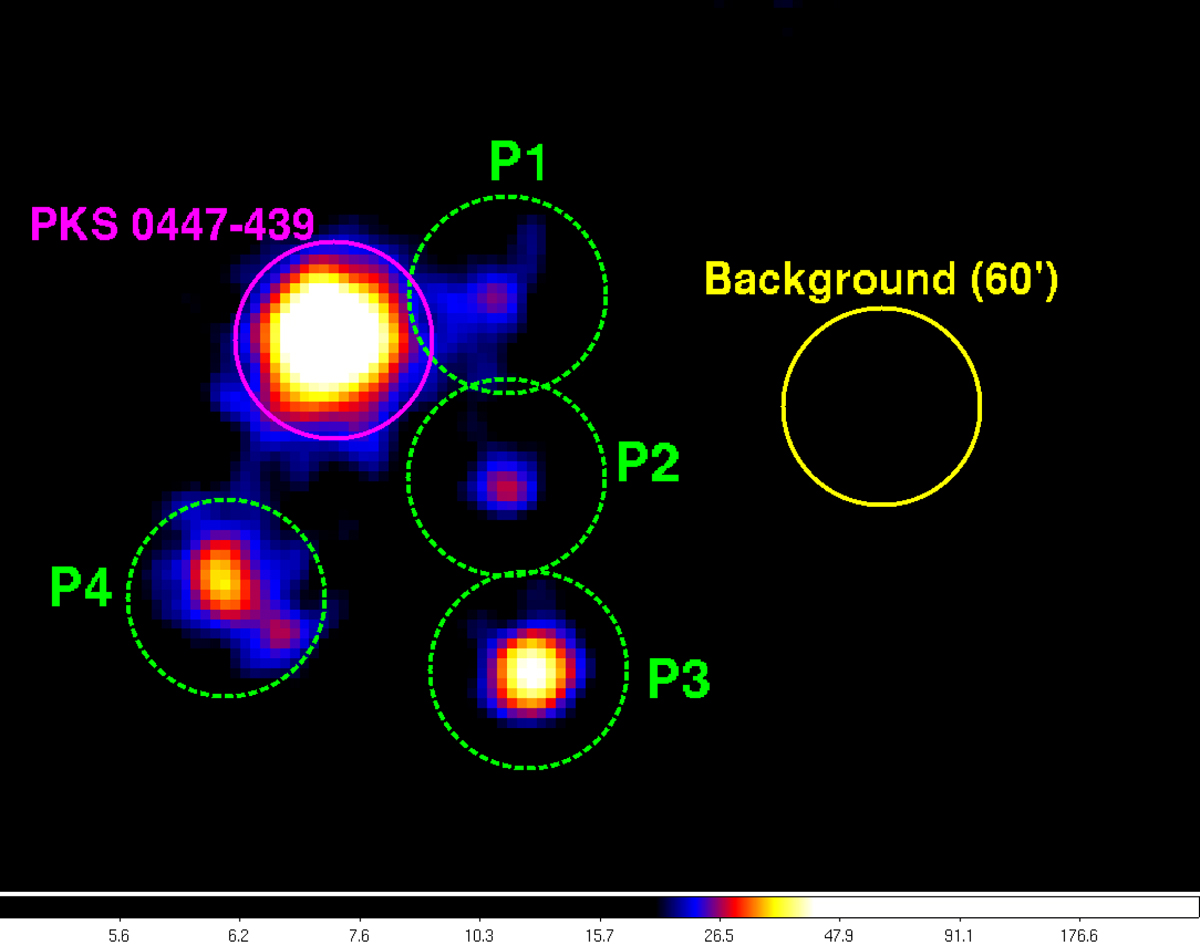Select the green P2 label
1200x946 pixels.
coord(647,463)
